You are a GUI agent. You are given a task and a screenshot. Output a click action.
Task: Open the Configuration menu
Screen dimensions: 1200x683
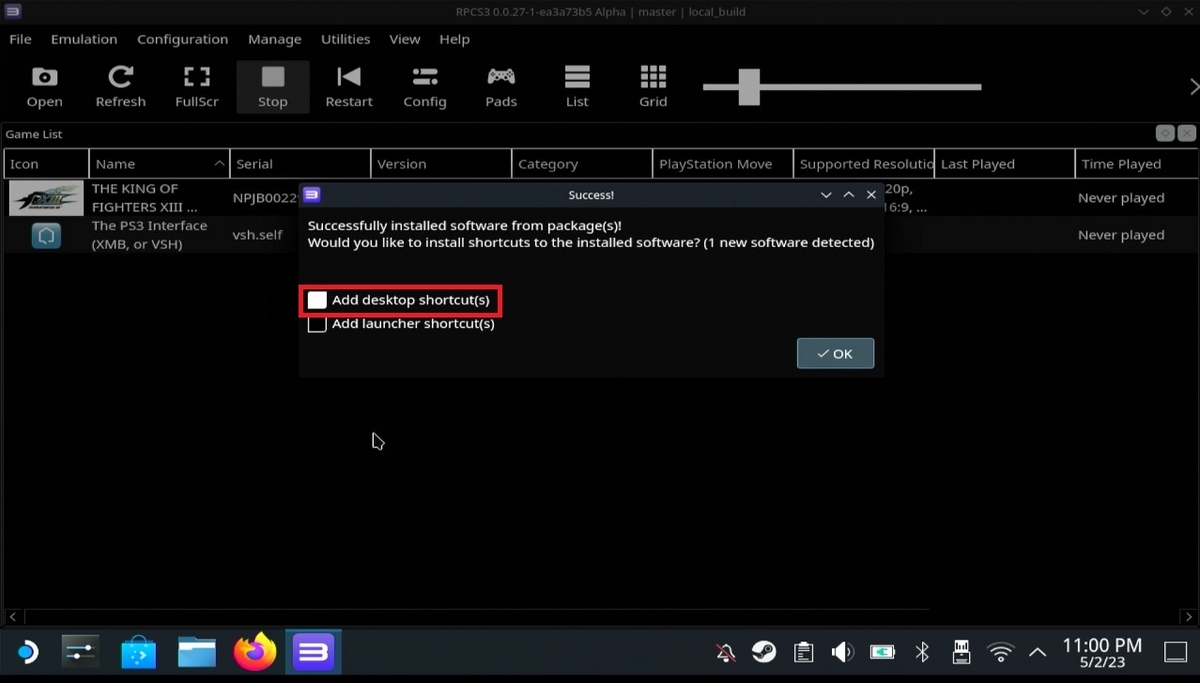coord(182,39)
